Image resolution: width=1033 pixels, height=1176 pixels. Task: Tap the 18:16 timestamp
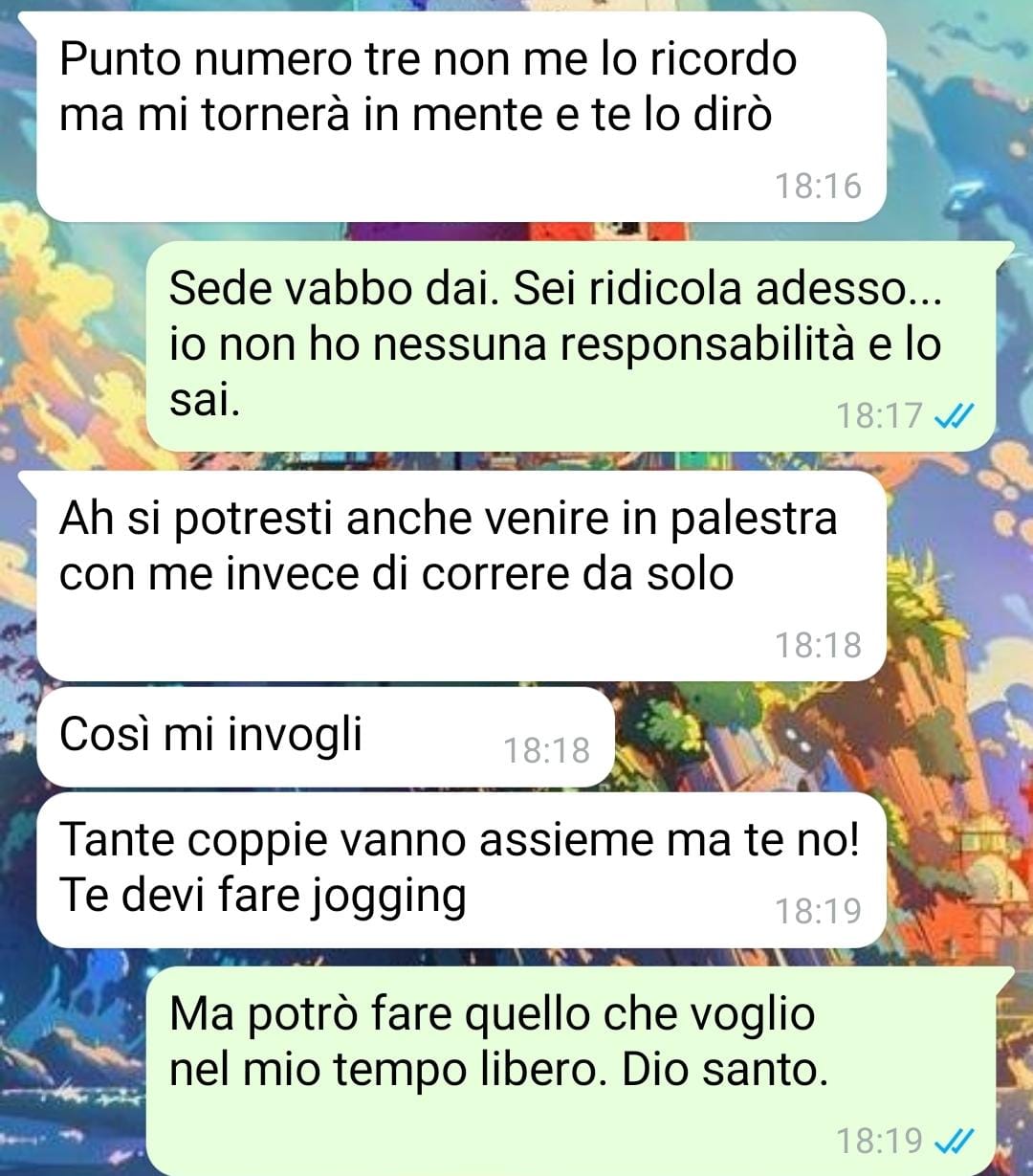[x=818, y=186]
